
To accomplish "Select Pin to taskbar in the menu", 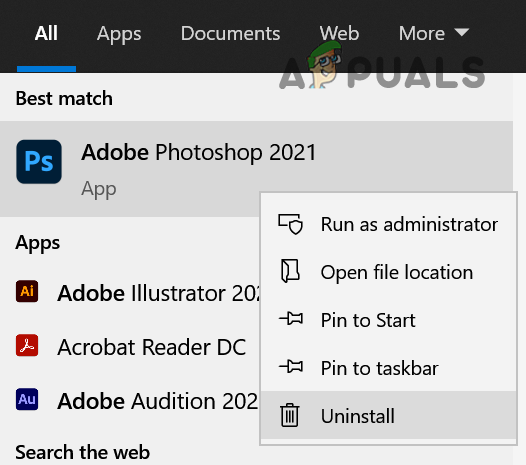I will (x=388, y=368).
